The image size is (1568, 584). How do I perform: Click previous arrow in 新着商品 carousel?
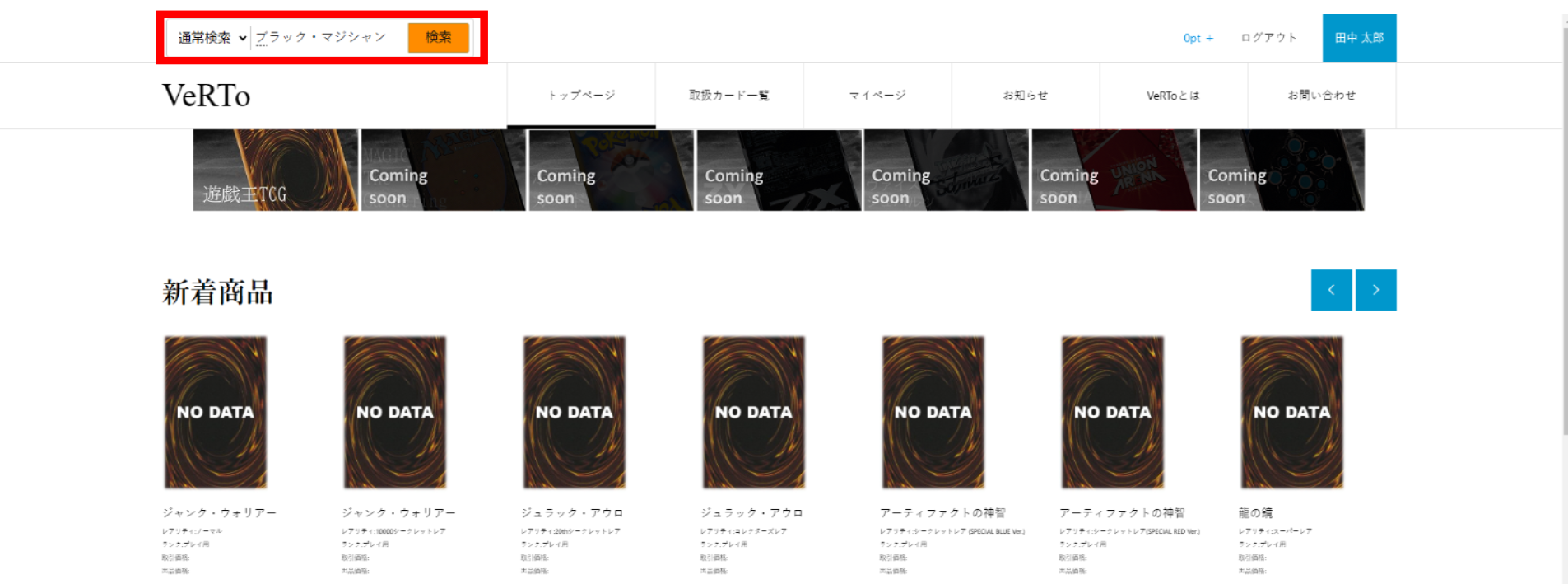1331,290
